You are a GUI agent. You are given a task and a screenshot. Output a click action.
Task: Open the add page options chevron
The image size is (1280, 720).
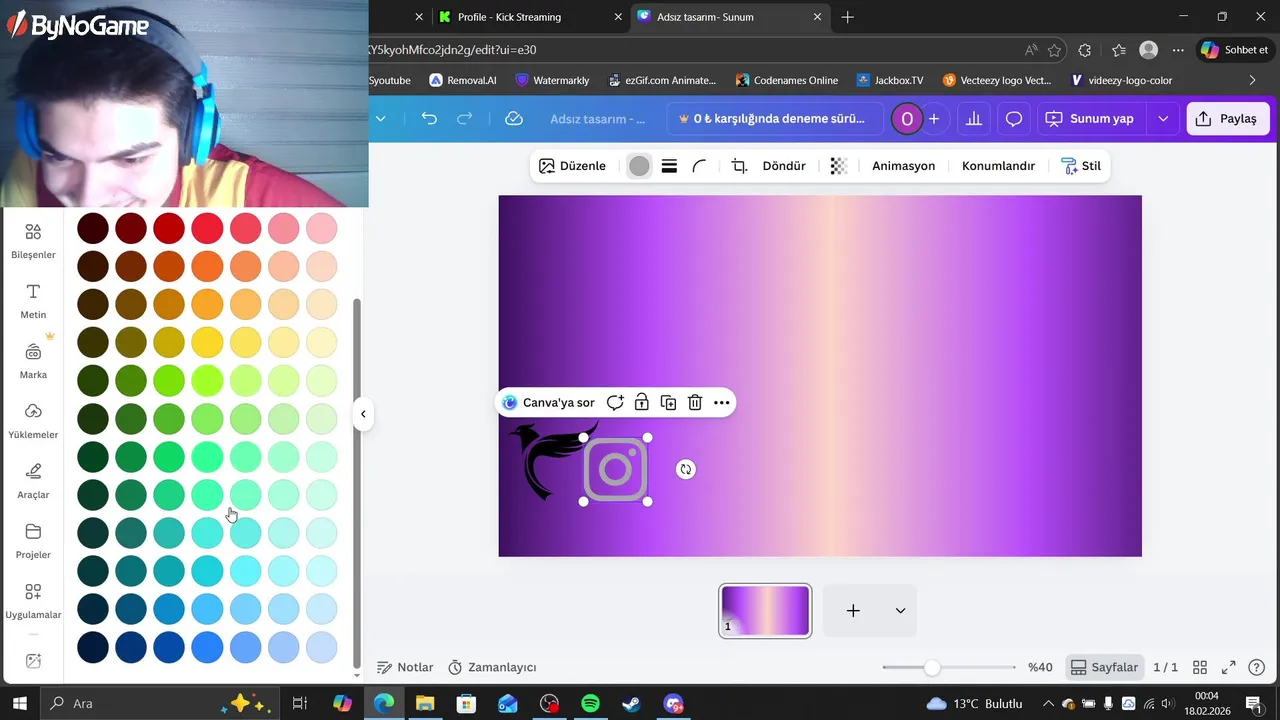point(900,611)
